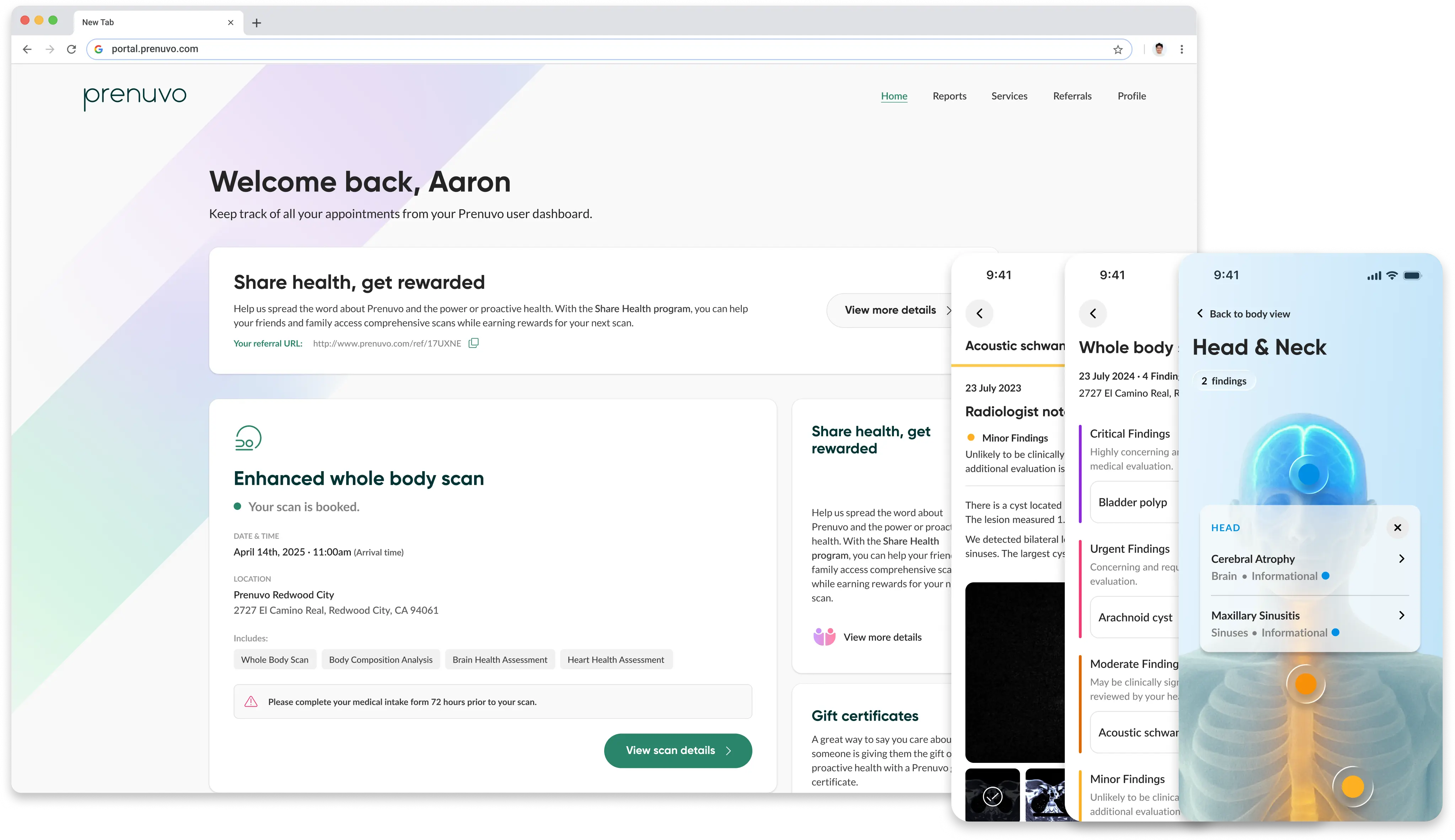This screenshot has height=840, width=1455.
Task: Open the browser three-dot menu
Action: click(1182, 50)
